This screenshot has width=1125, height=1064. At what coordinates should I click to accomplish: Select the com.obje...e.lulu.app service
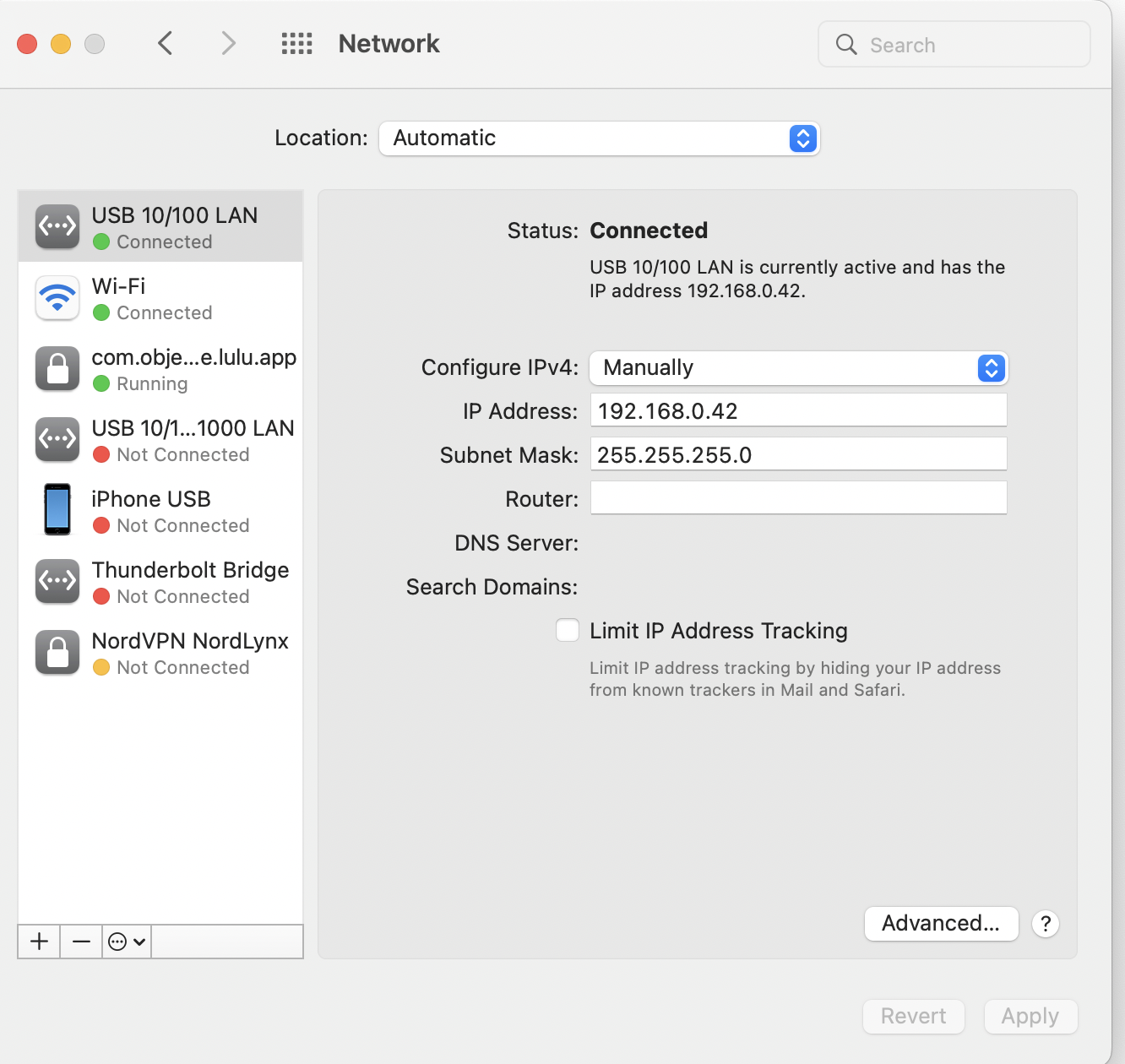point(57,369)
